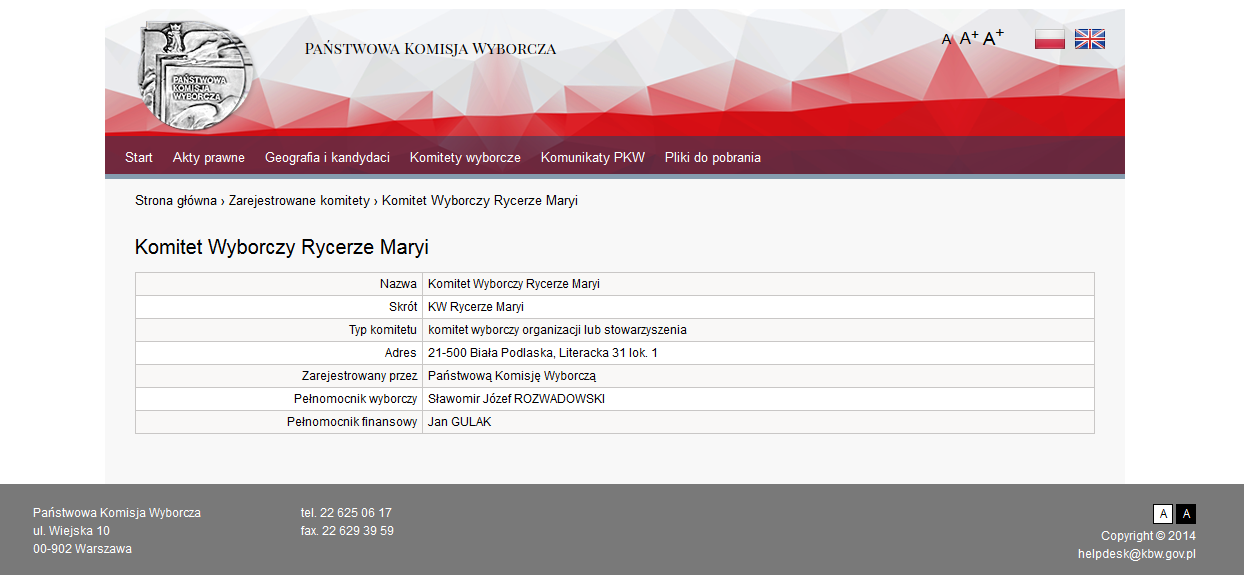Click footer text 00-902 Warszawa
Screen dimensions: 1244x575
click(x=82, y=549)
